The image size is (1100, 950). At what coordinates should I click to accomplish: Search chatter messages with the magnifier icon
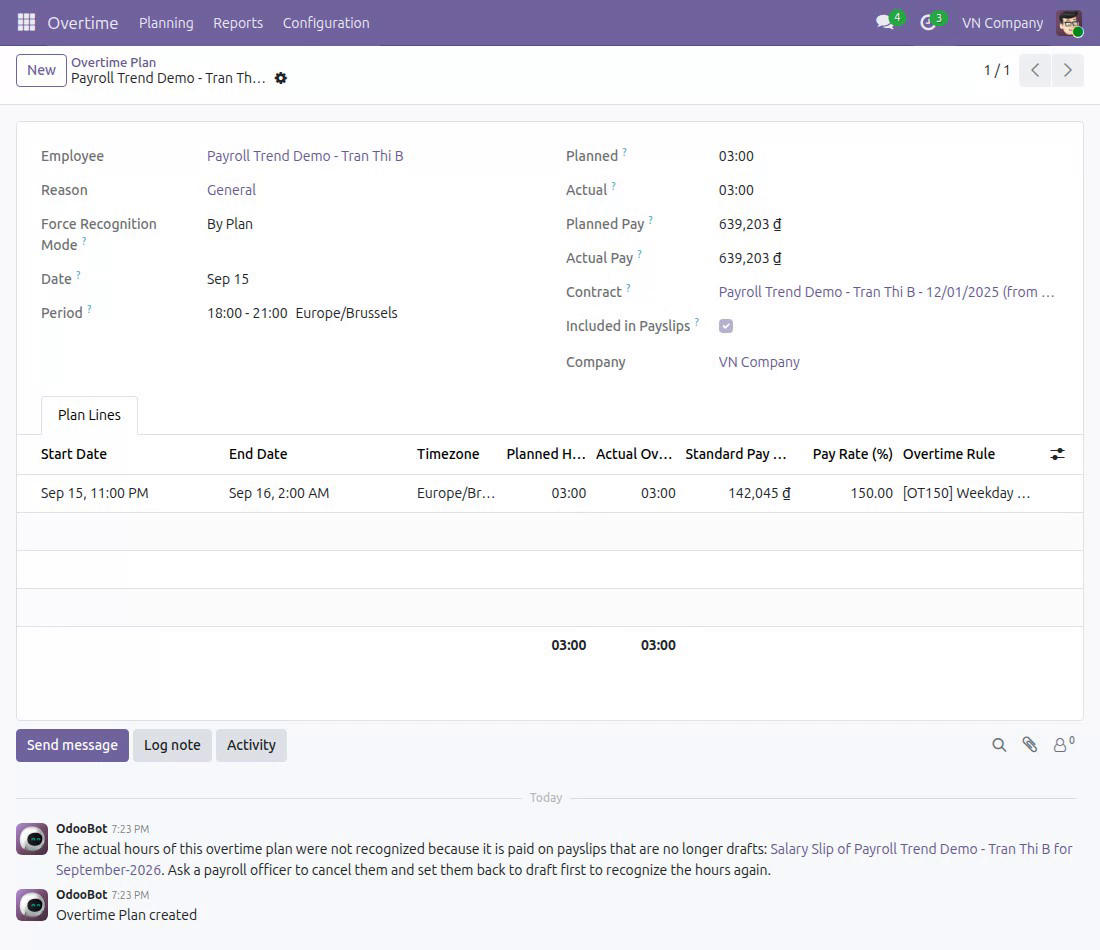point(999,745)
